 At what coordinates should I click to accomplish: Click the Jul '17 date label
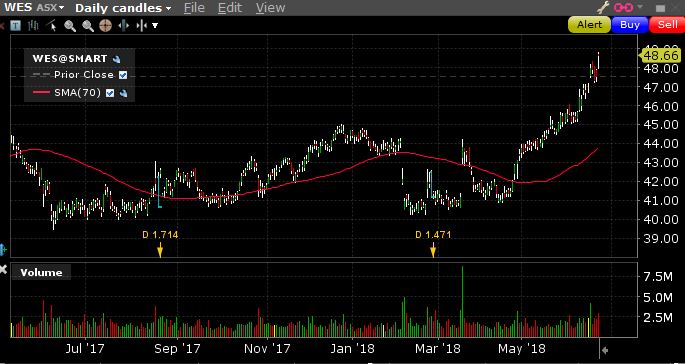86,349
